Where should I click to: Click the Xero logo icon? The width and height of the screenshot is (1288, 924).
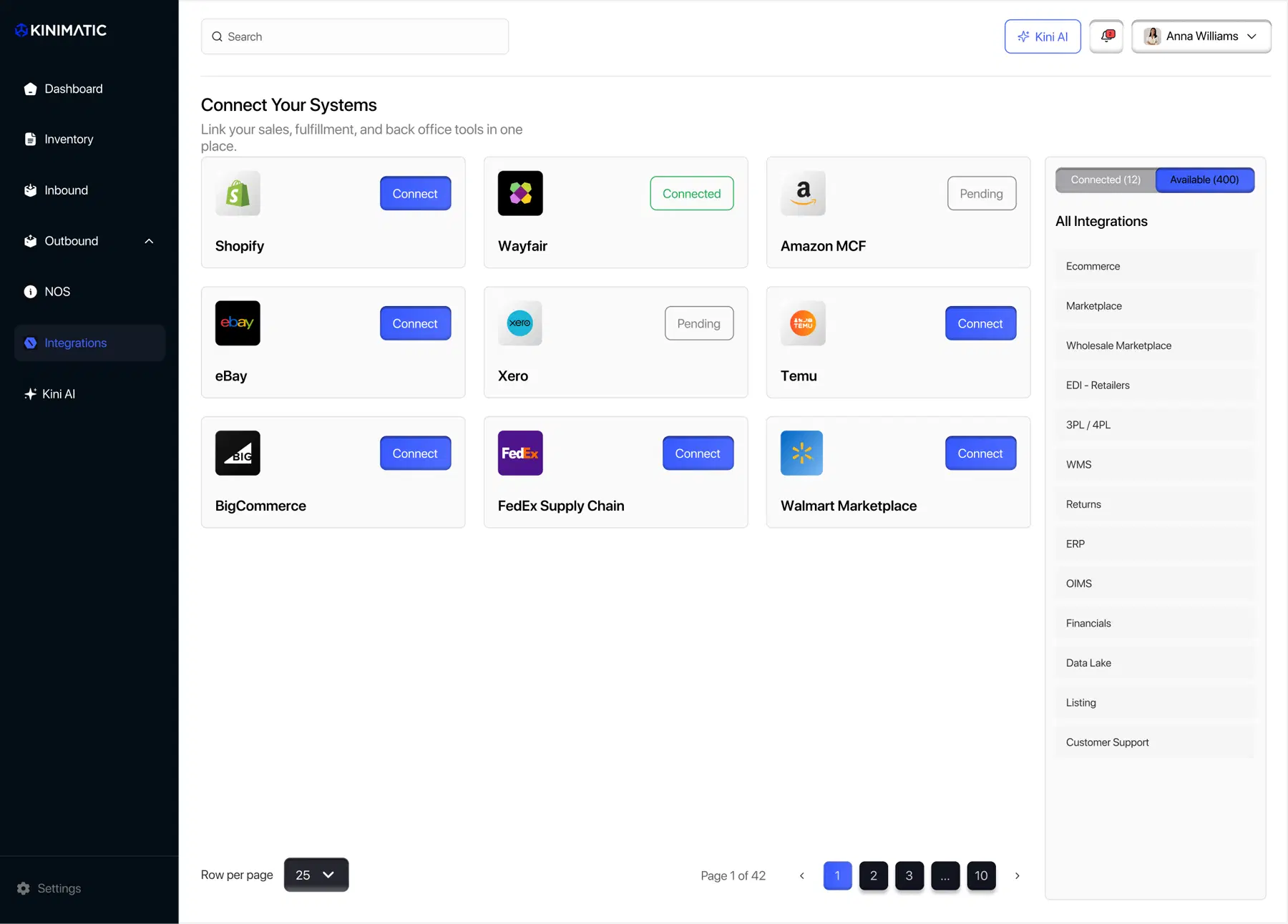point(520,323)
